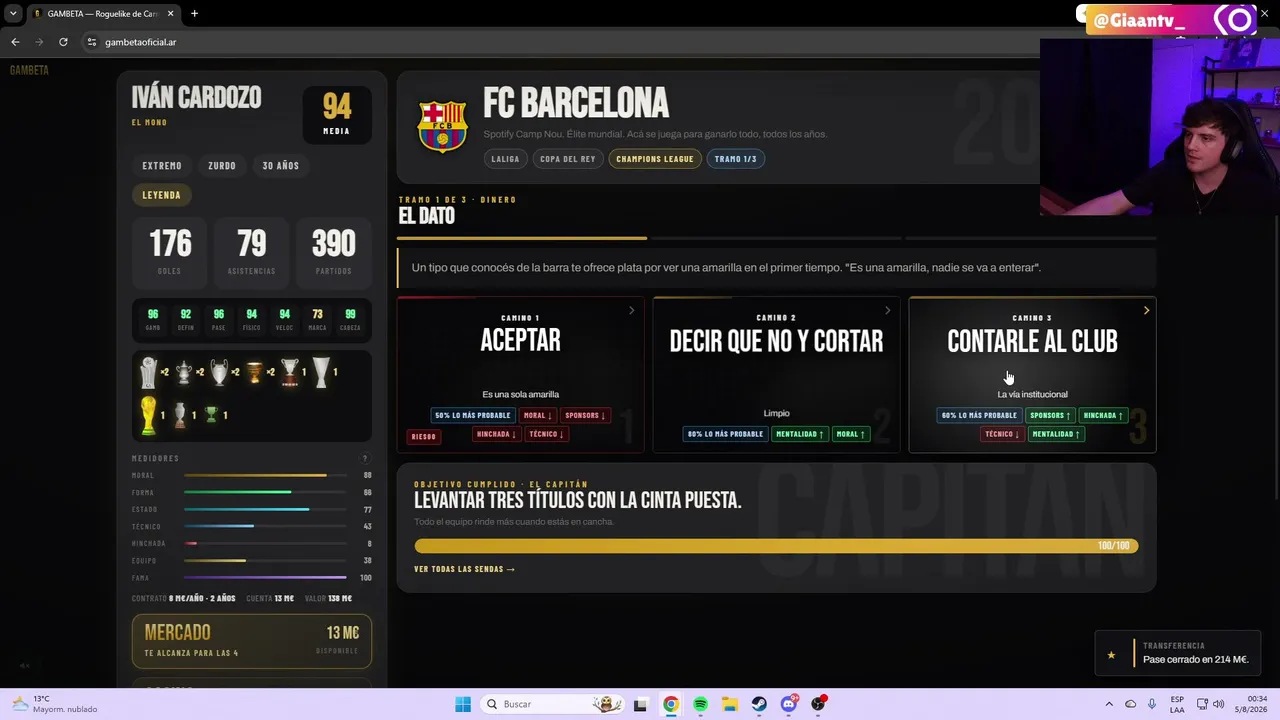The width and height of the screenshot is (1280, 720).
Task: Click the Transferencia notification toast
Action: [x=1178, y=654]
